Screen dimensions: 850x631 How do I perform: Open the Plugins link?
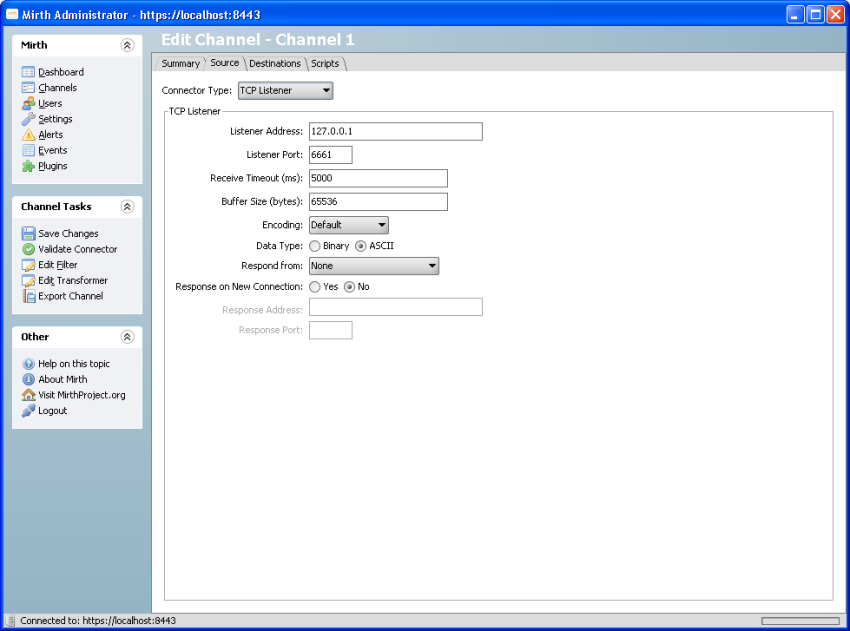(x=53, y=166)
